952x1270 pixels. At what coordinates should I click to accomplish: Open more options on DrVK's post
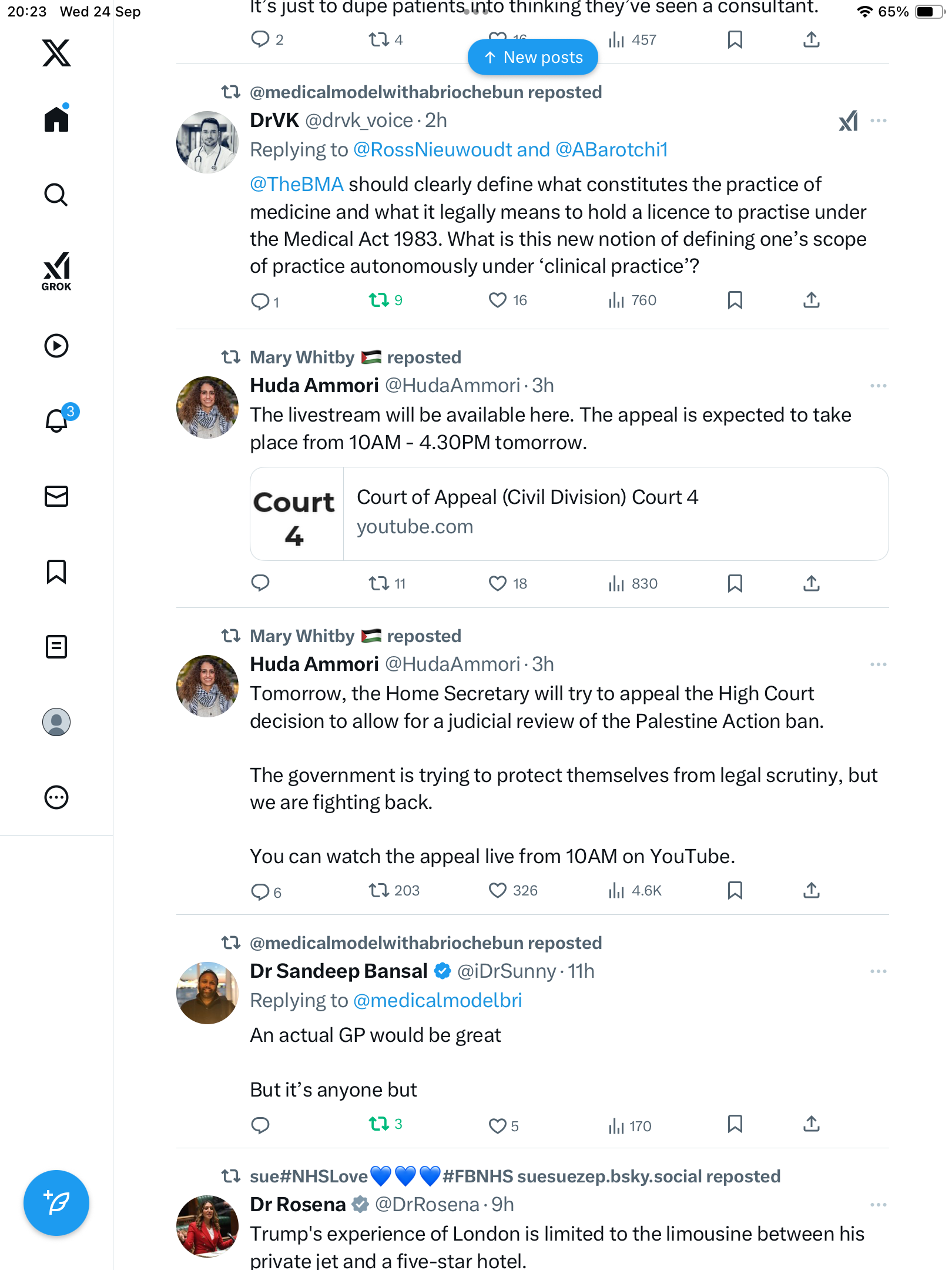879,121
